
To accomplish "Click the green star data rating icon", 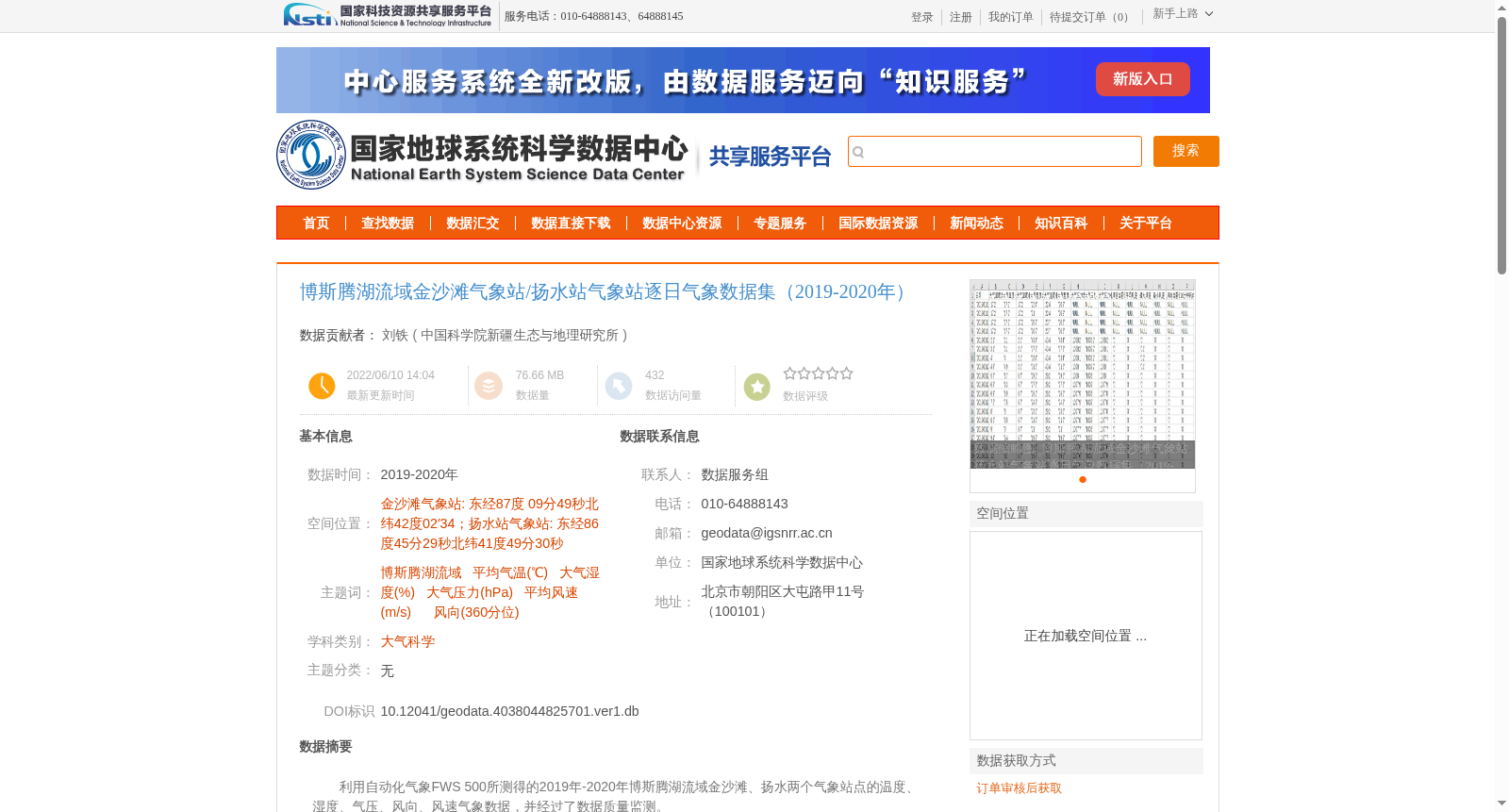I will pos(757,387).
